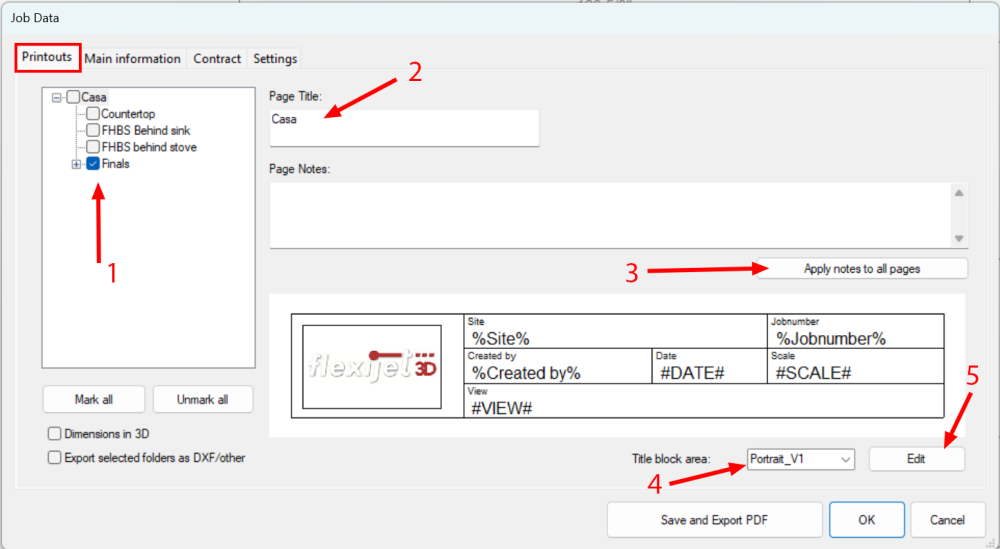Image resolution: width=1000 pixels, height=549 pixels.
Task: Click into the Page Title field
Action: [404, 128]
